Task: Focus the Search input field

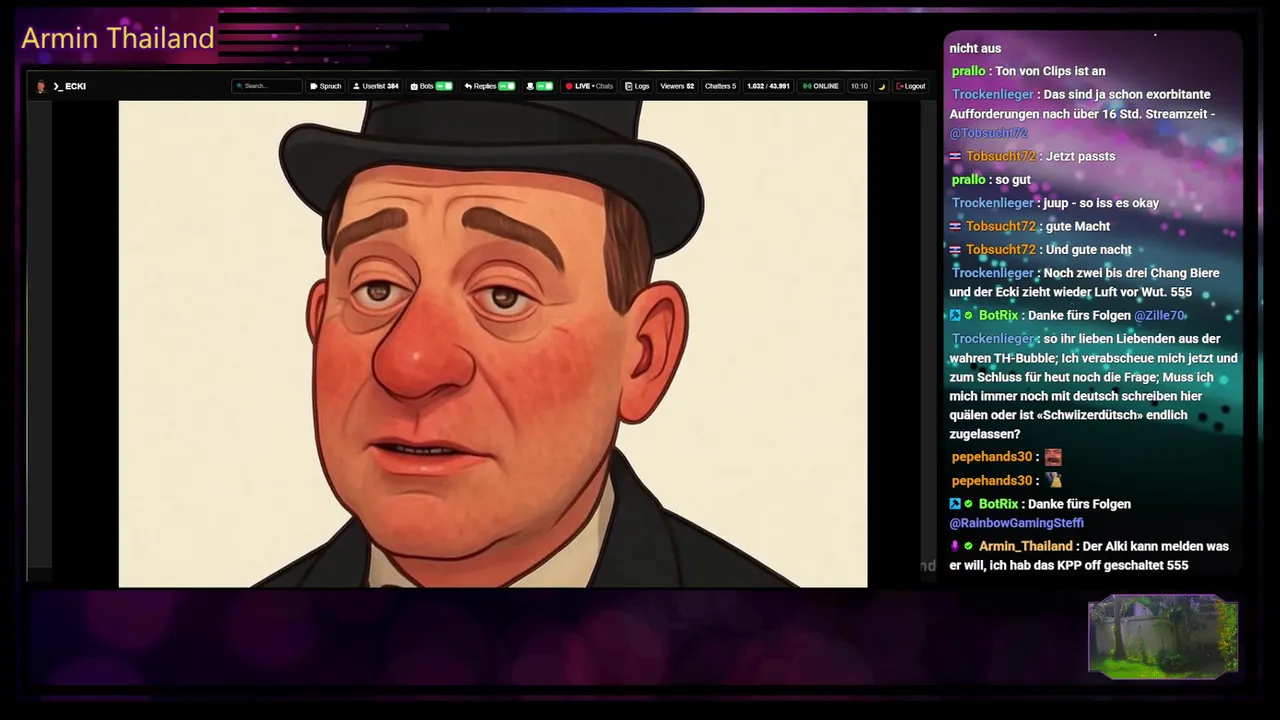Action: 267,86
